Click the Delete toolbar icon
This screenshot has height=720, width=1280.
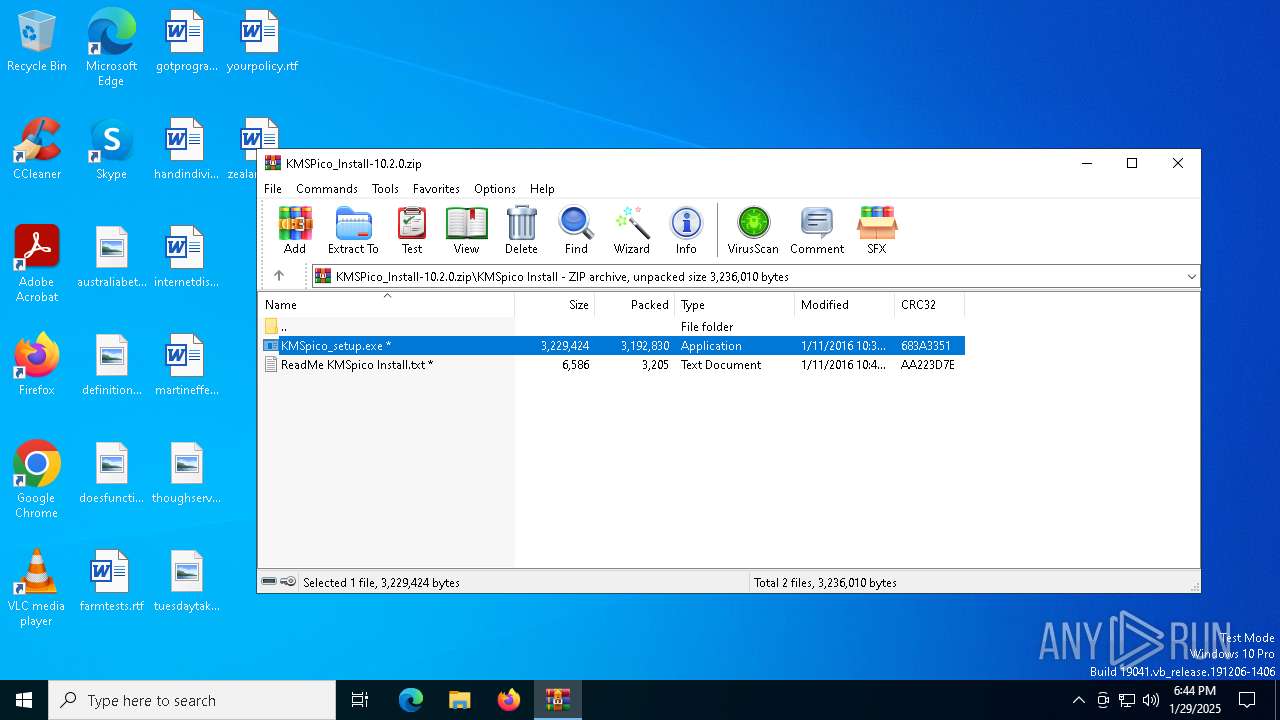click(521, 231)
